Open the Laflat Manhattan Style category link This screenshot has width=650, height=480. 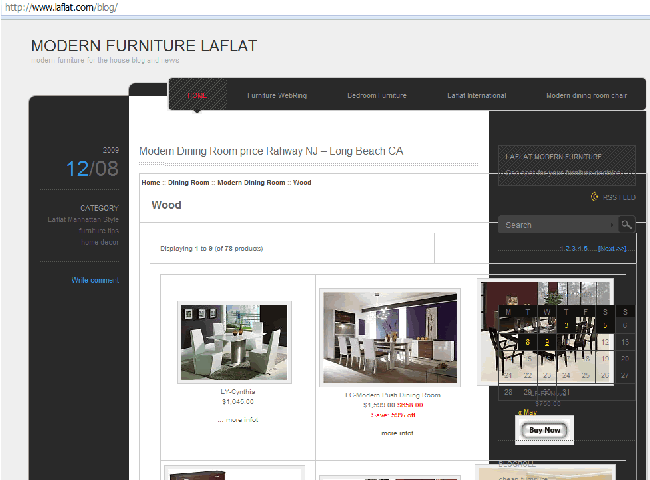[83, 219]
